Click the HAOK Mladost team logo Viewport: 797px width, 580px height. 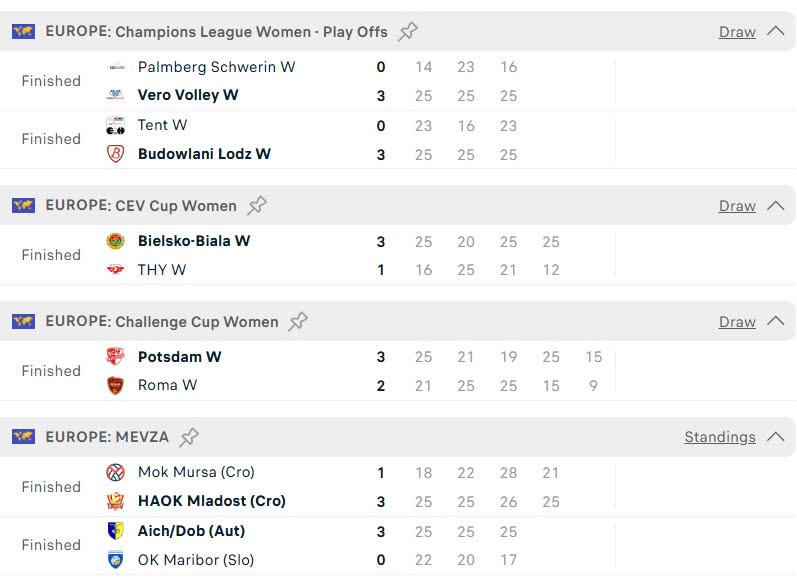click(115, 501)
